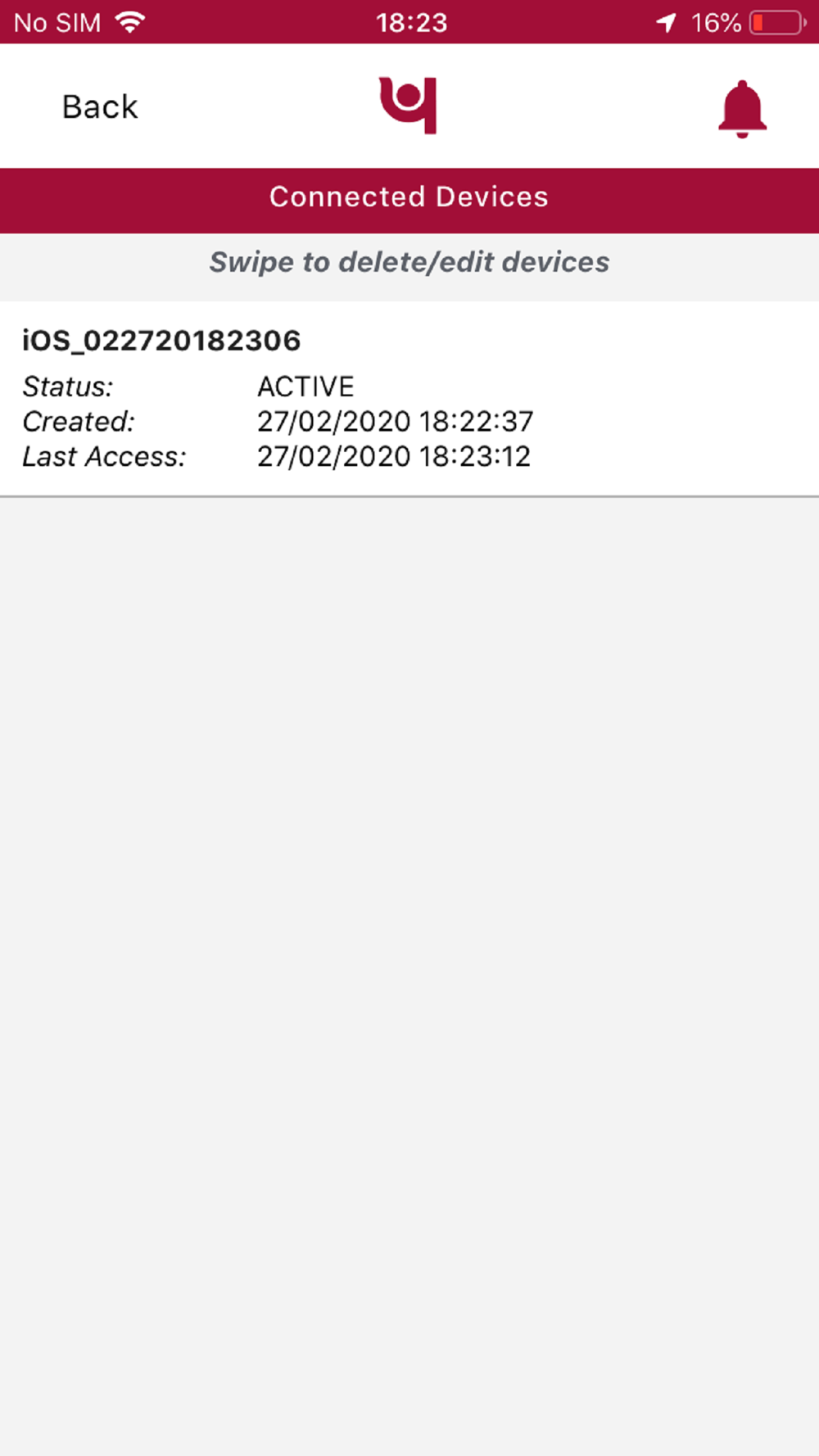819x1456 pixels.
Task: Tap the Last Access timestamp 18:23:12
Action: pyautogui.click(x=474, y=457)
